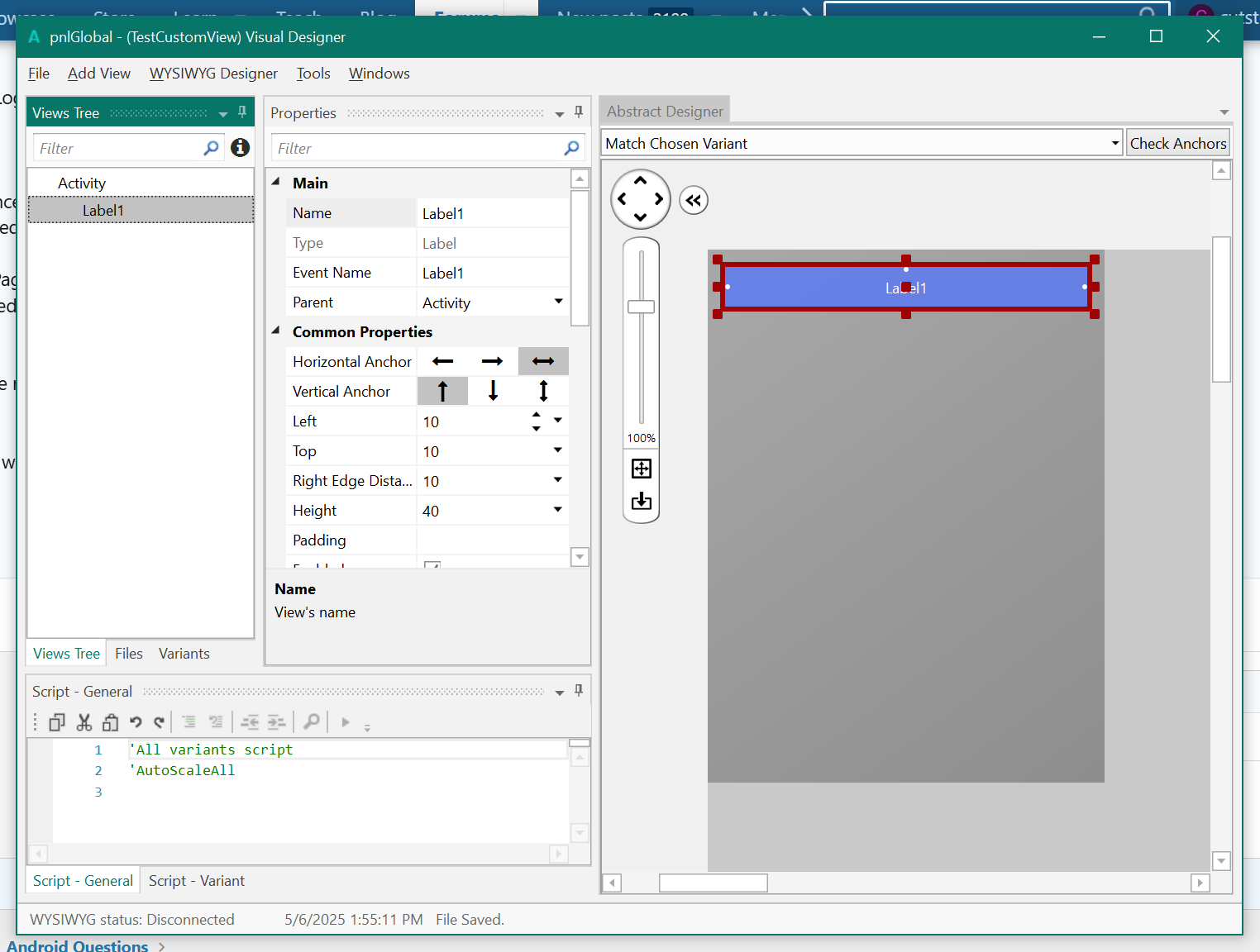The height and width of the screenshot is (952, 1260).
Task: Pin the Properties panel
Action: coord(579,112)
